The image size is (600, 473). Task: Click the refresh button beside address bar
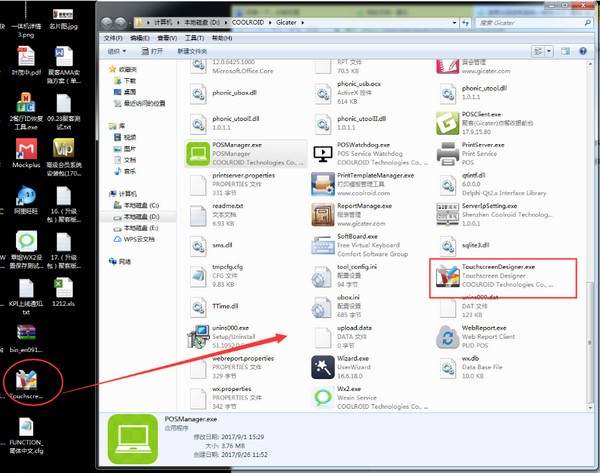(x=465, y=23)
